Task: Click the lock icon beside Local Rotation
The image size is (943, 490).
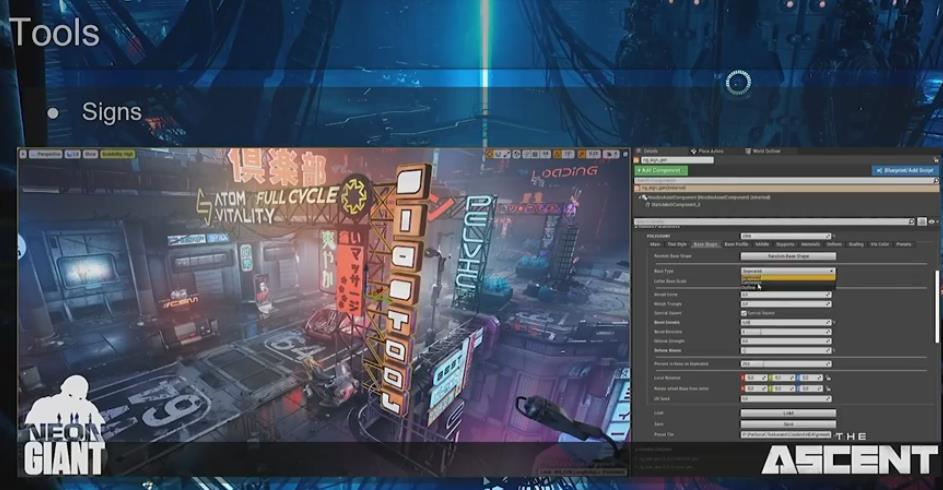Action: [828, 378]
